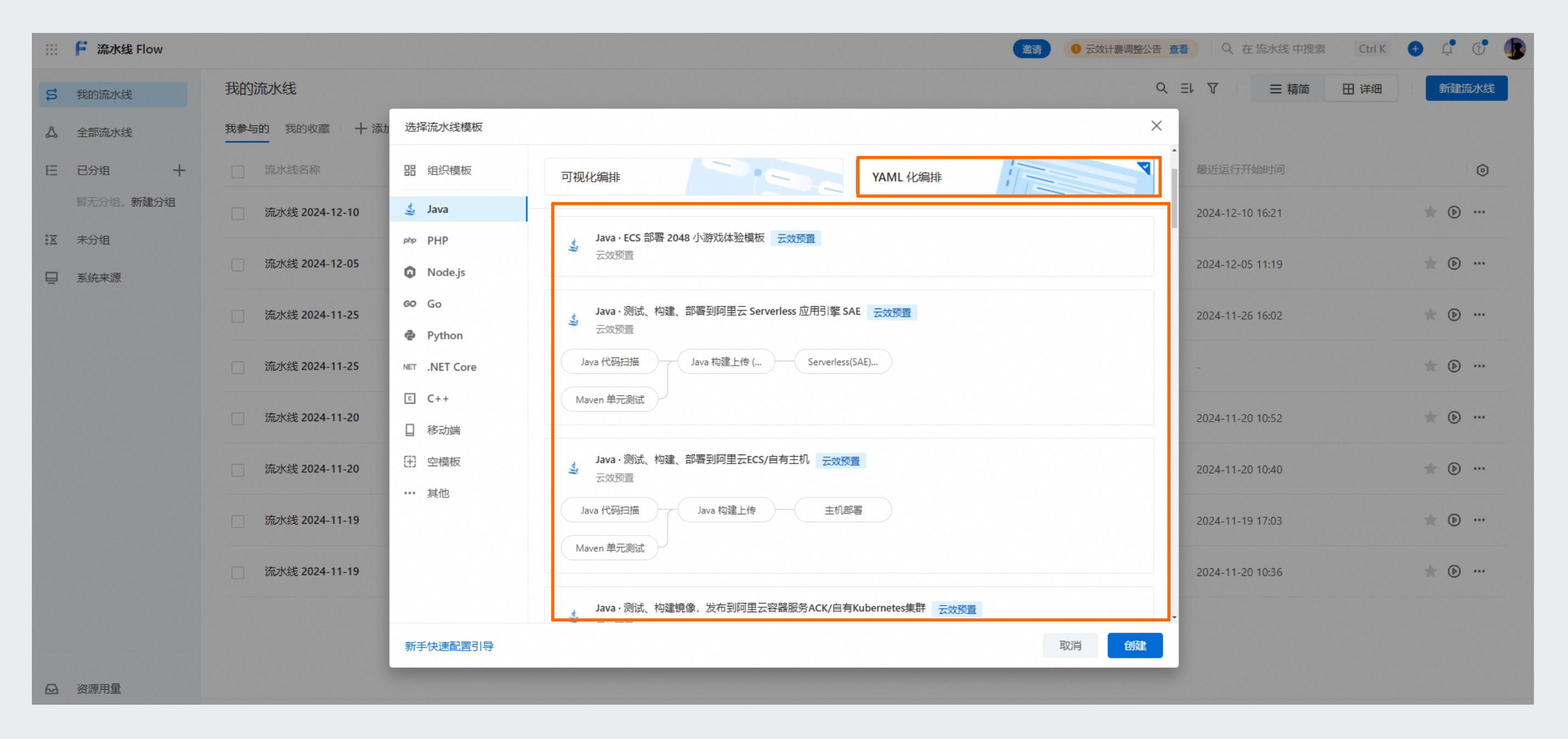Select C++ template category

[x=458, y=399]
